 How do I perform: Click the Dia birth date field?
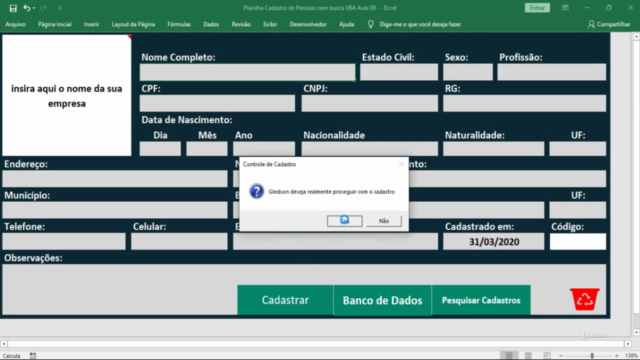coord(160,149)
